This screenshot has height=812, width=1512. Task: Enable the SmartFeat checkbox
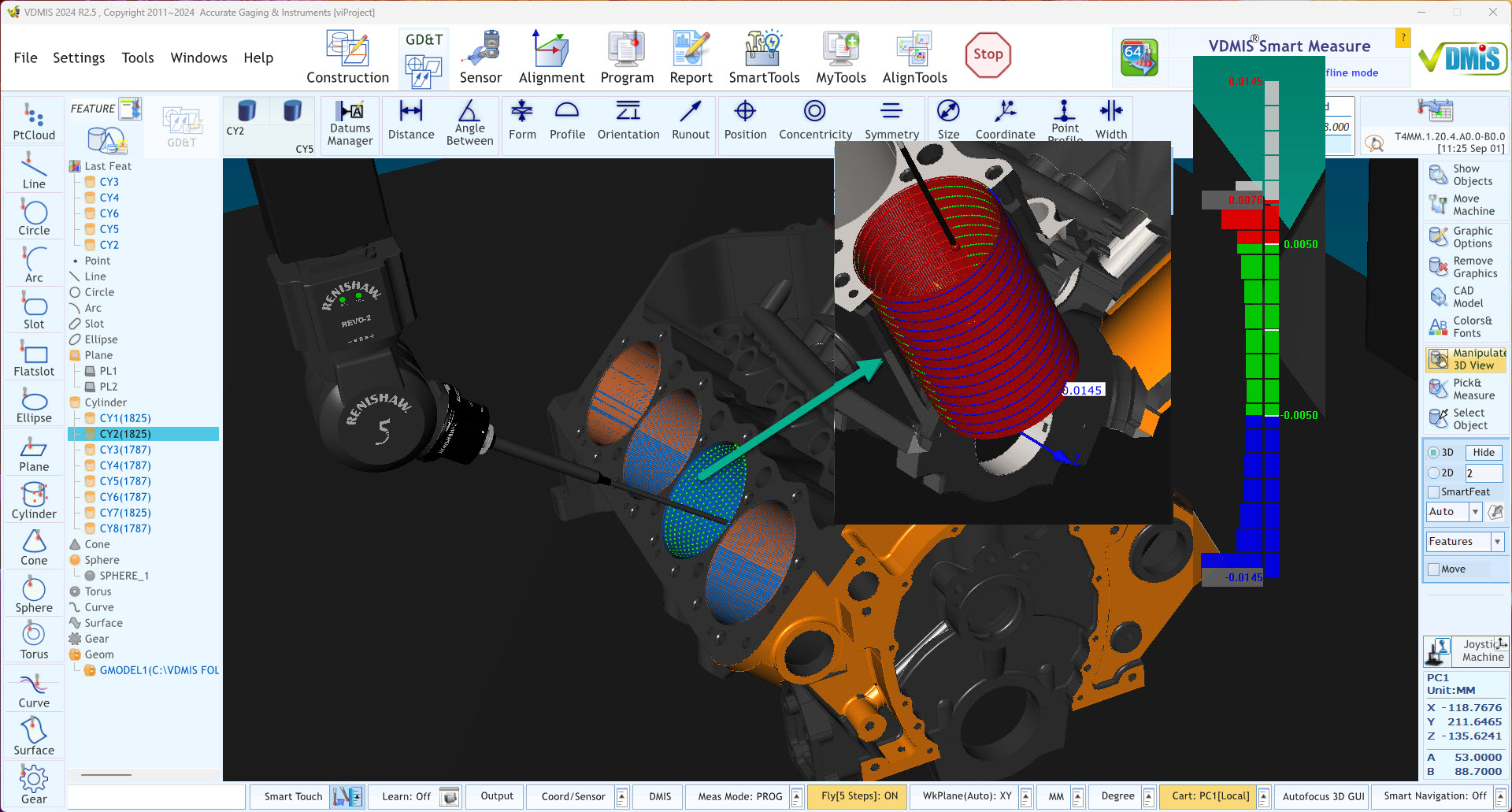(x=1435, y=491)
